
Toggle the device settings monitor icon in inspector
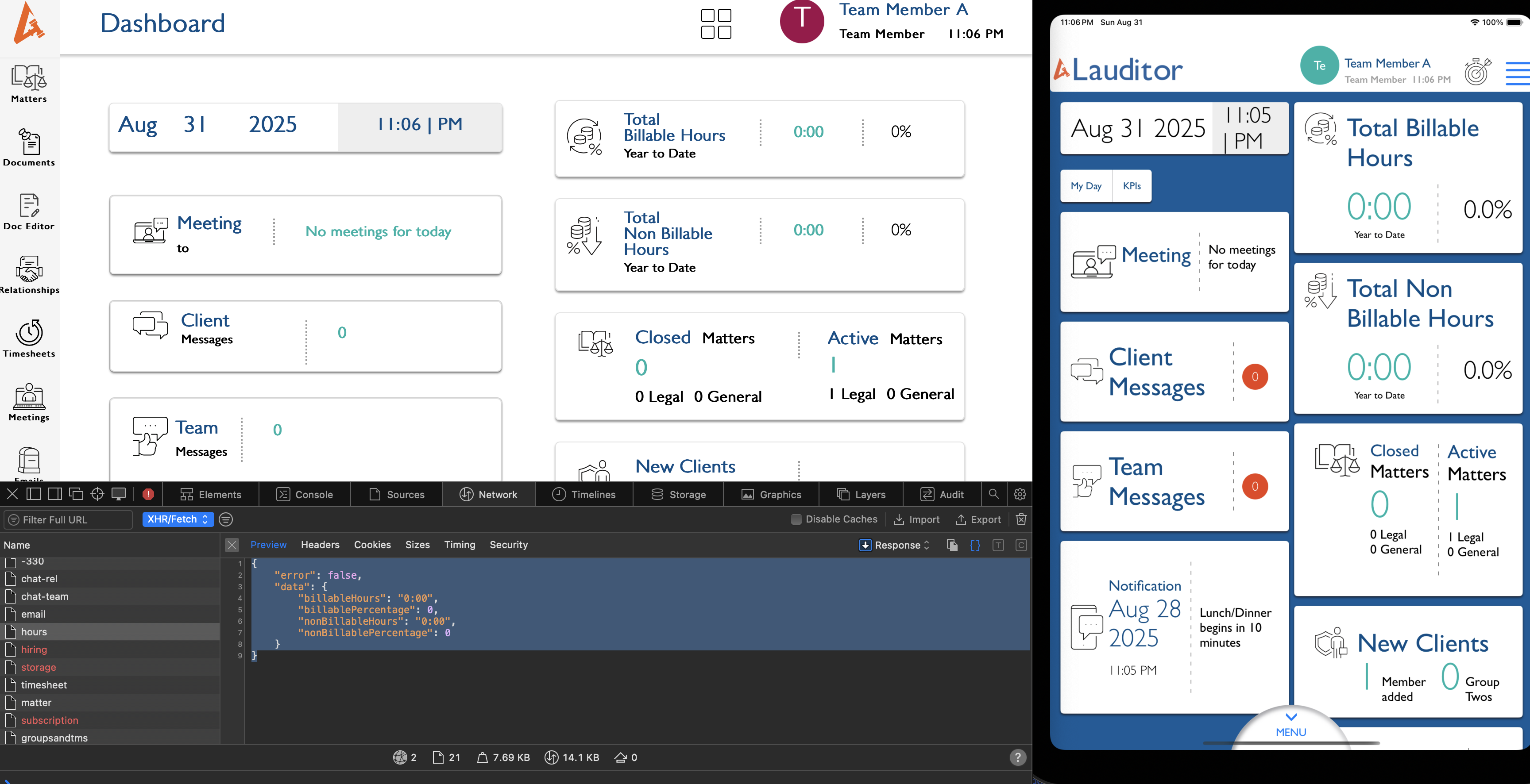[x=119, y=494]
